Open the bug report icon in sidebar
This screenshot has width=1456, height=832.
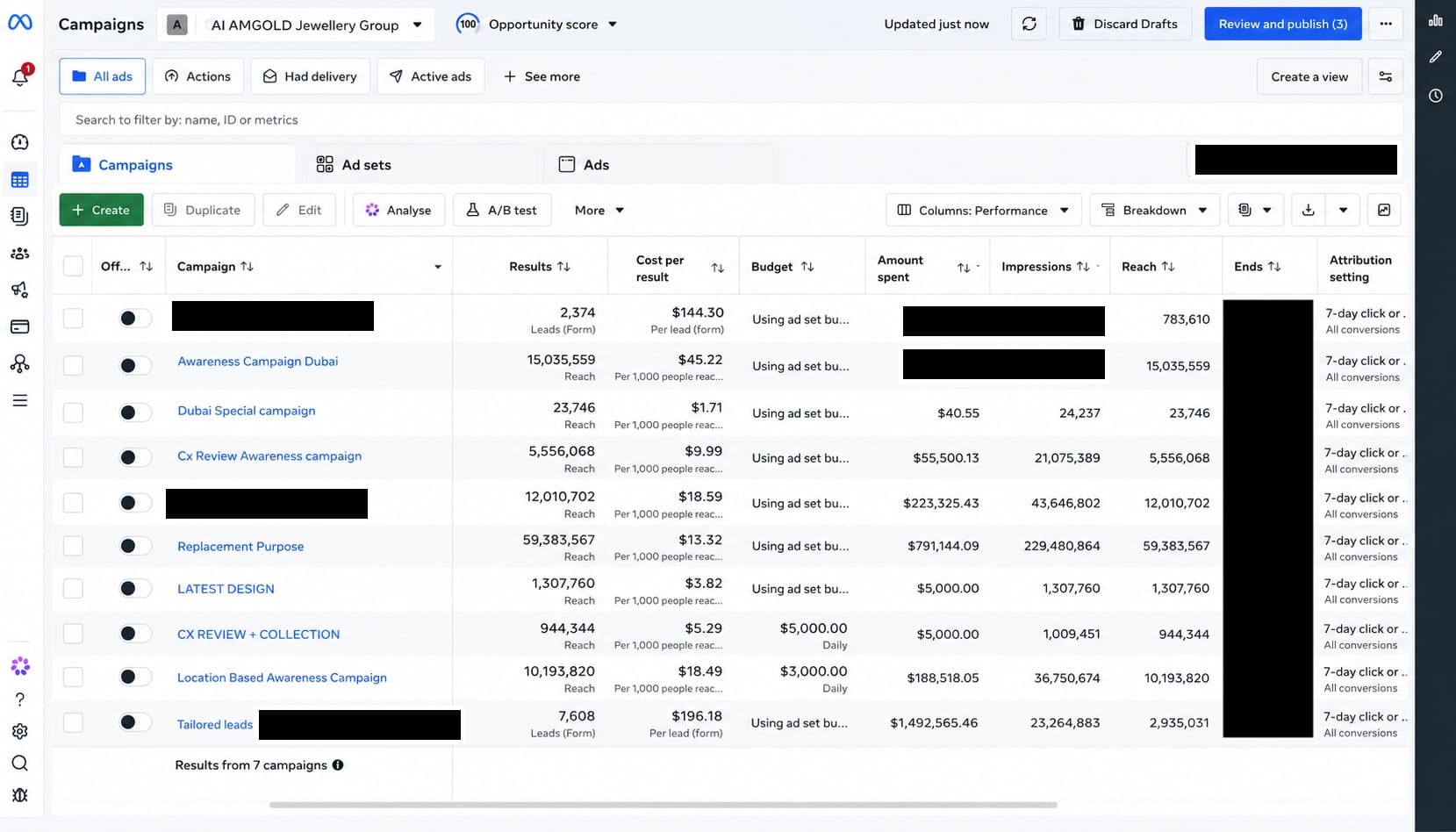tap(20, 795)
